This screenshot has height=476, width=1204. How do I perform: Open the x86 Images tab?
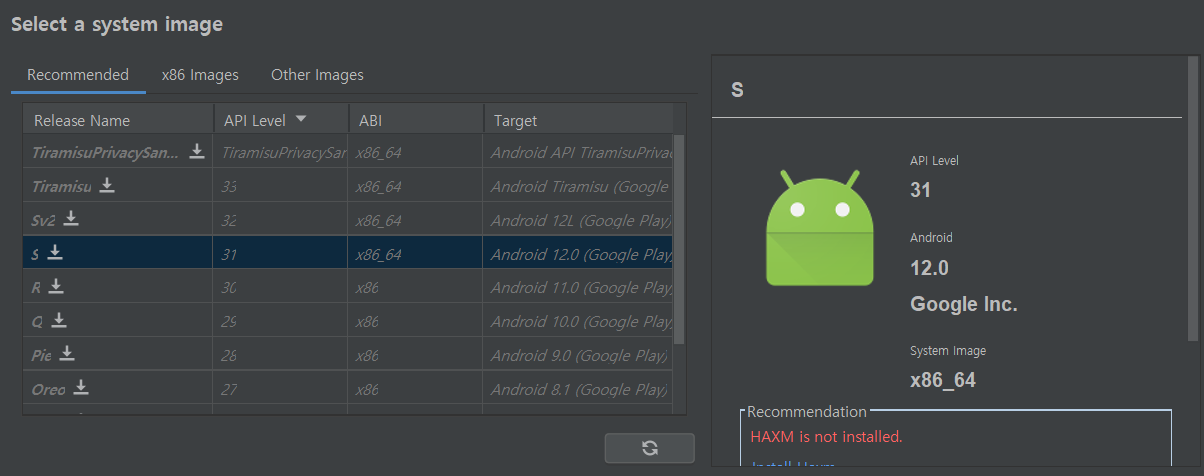pyautogui.click(x=200, y=75)
